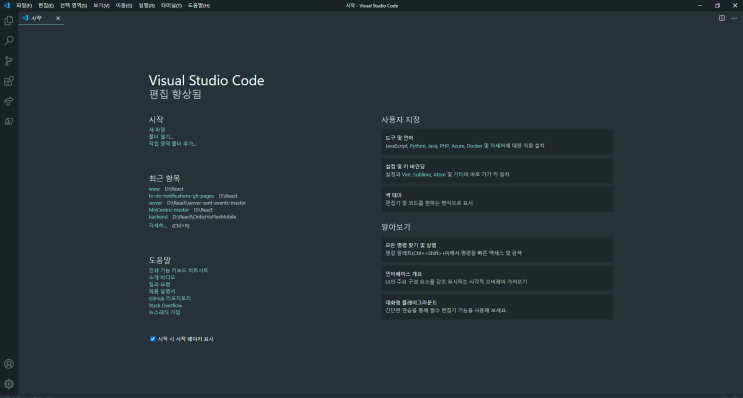The height and width of the screenshot is (398, 743).
Task: Restore down the VS Code window
Action: tap(717, 6)
